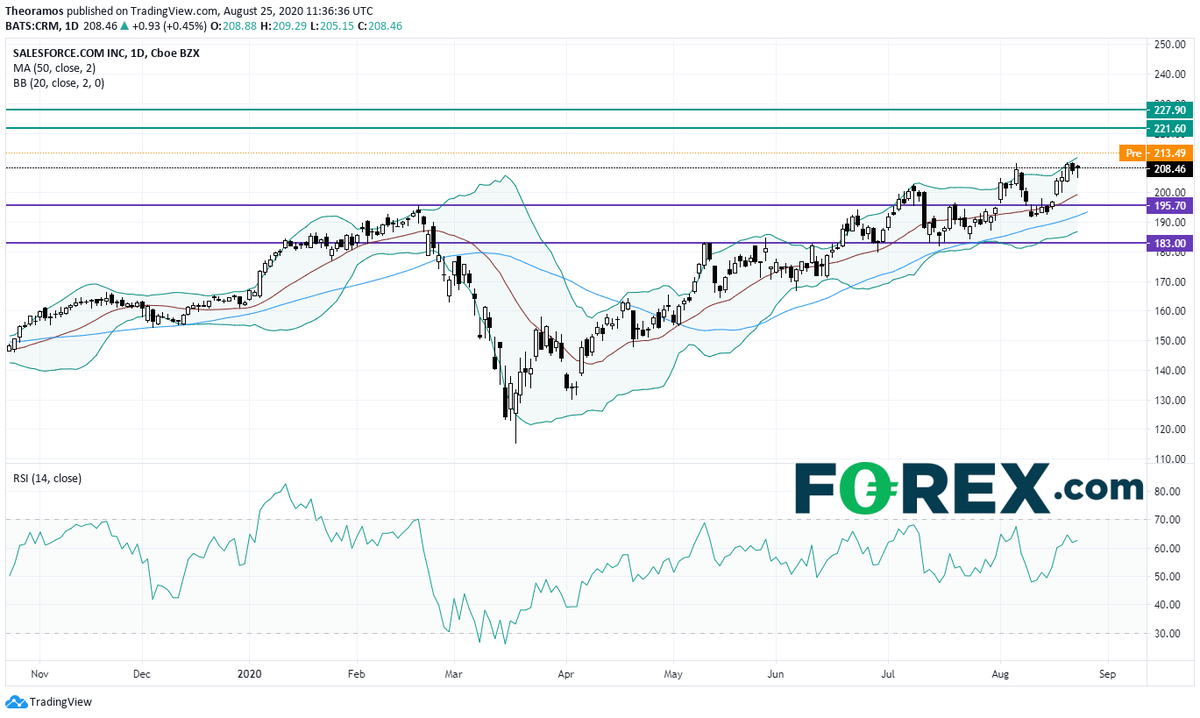
Task: Click the 250.00 price axis value
Action: [x=1168, y=45]
